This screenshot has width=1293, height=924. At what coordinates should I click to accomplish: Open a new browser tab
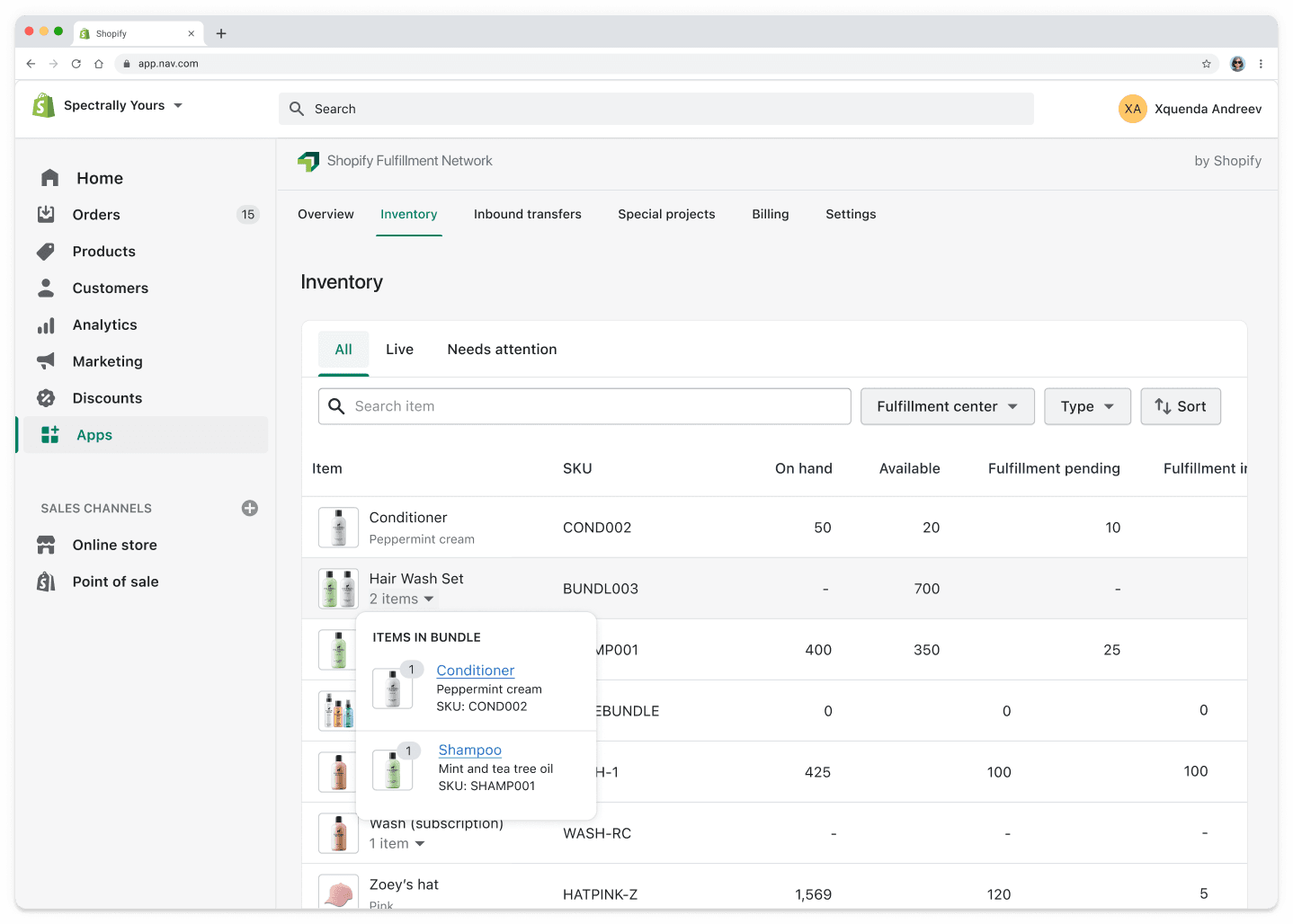(x=221, y=33)
